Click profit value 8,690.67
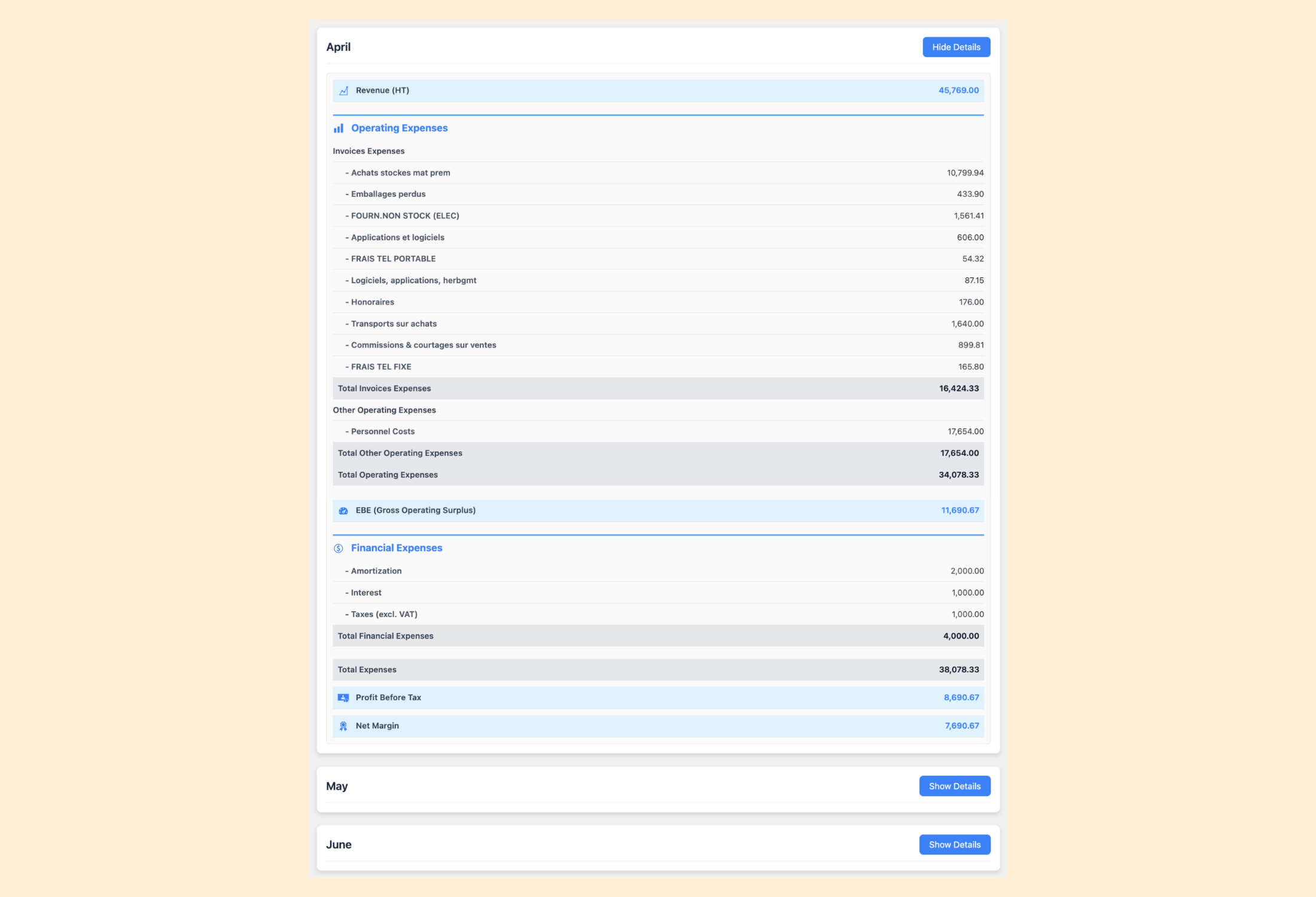Image resolution: width=1316 pixels, height=897 pixels. (x=961, y=698)
